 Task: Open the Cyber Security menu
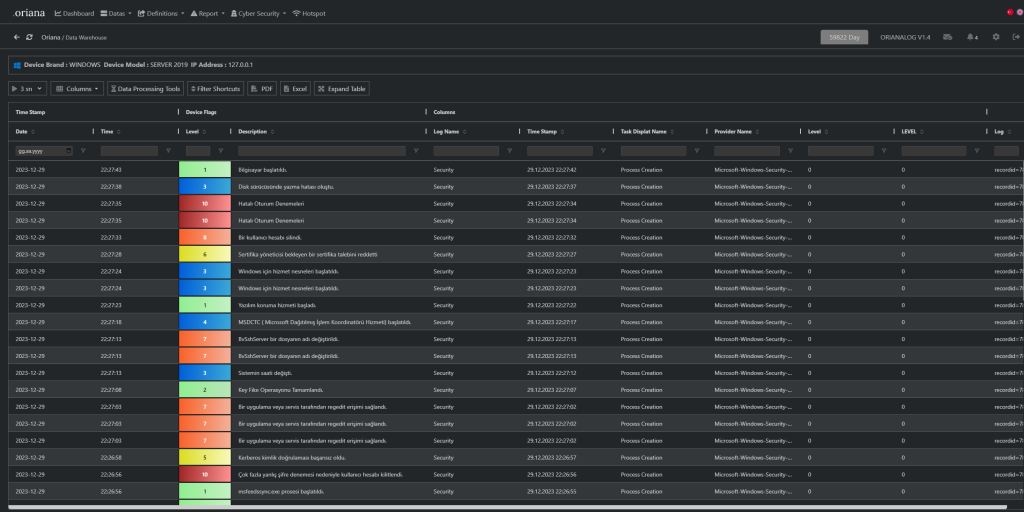tap(259, 14)
